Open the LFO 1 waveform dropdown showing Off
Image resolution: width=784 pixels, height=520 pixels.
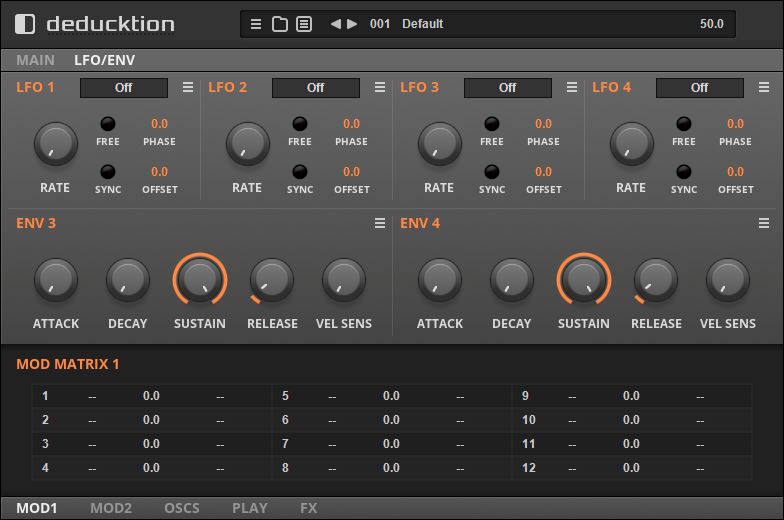point(124,88)
